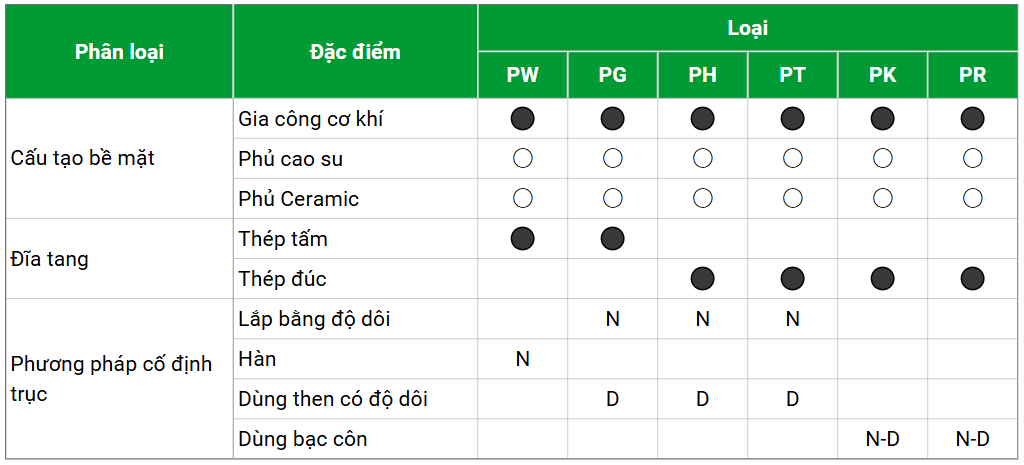This screenshot has height=465, width=1024.
Task: Click the filled circle for PK Thép đúc
Action: pyautogui.click(x=882, y=279)
